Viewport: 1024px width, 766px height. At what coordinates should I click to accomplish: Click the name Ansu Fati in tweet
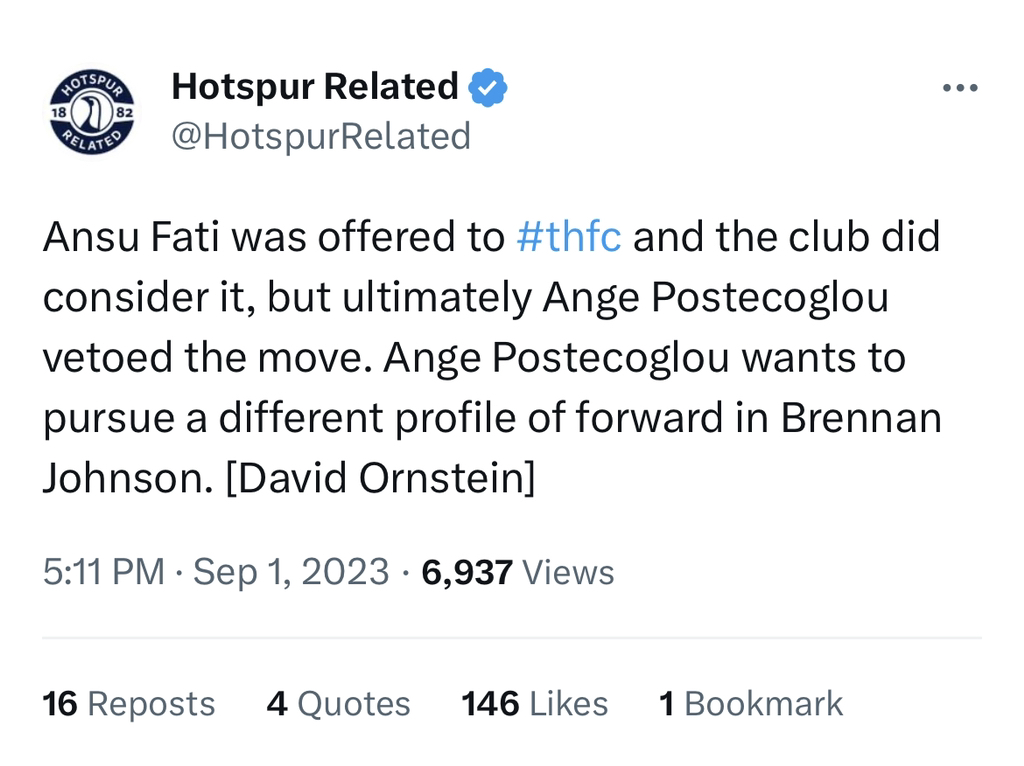click(x=131, y=236)
